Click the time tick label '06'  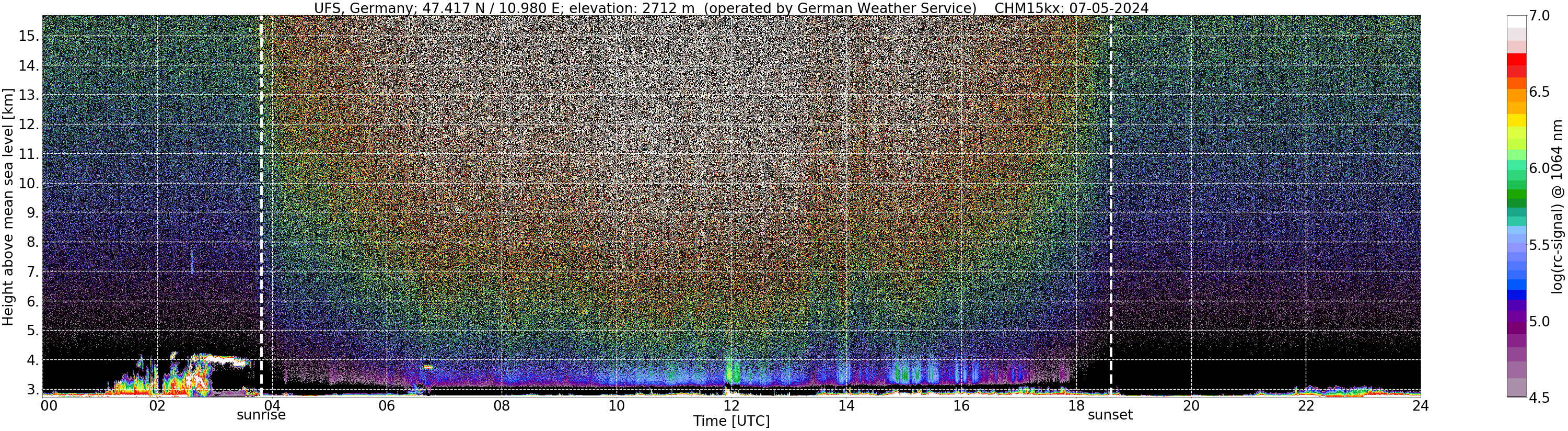pyautogui.click(x=387, y=406)
